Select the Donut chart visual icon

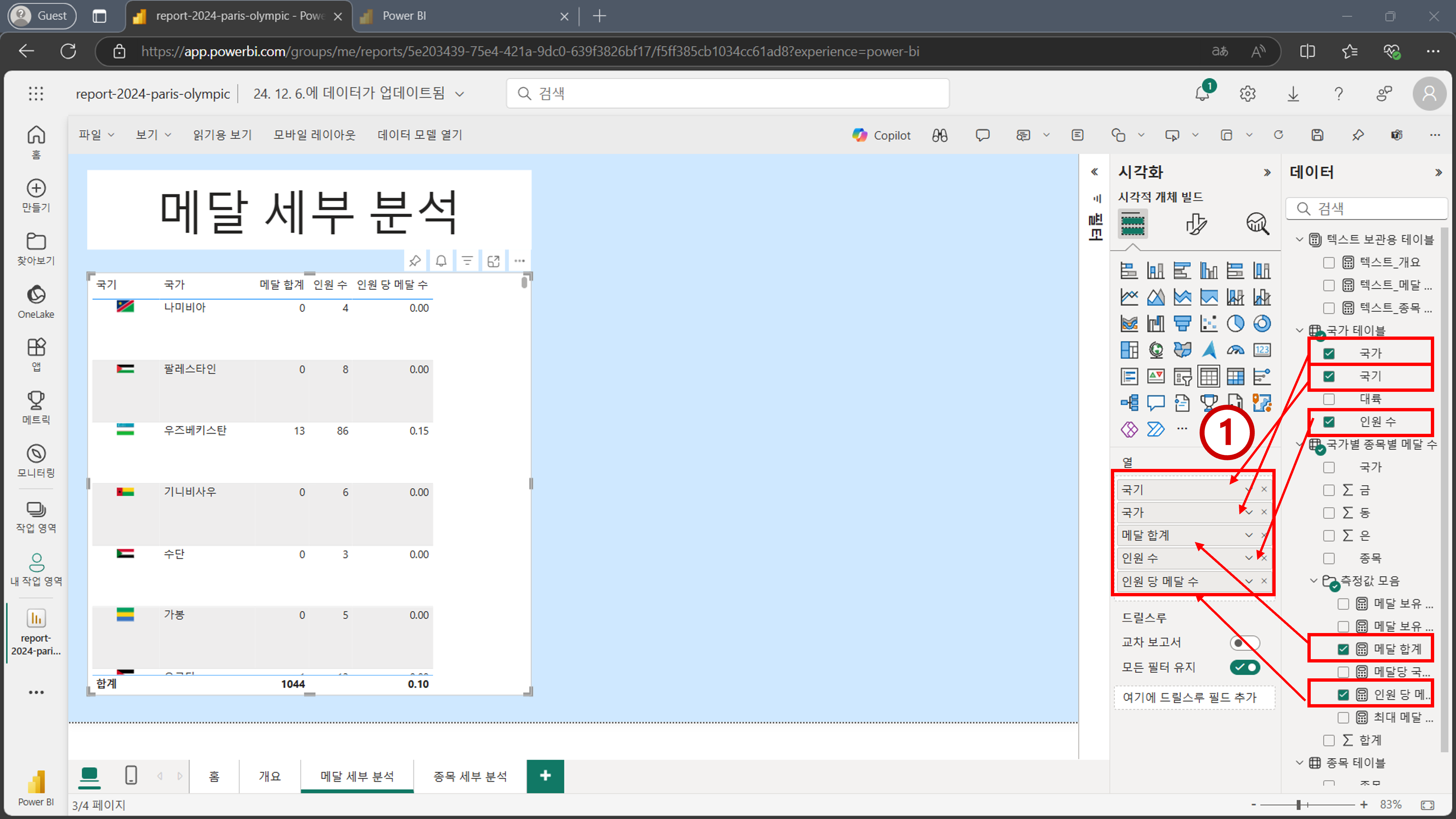(x=1261, y=323)
